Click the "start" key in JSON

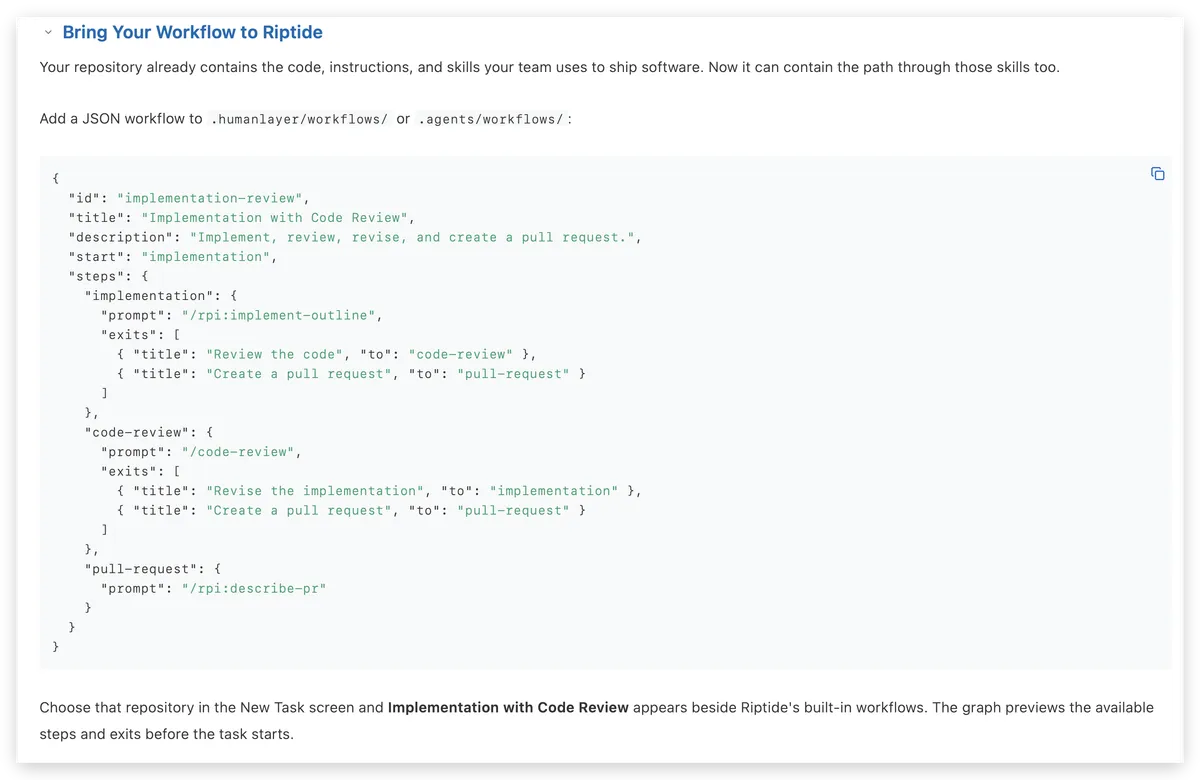pyautogui.click(x=96, y=256)
